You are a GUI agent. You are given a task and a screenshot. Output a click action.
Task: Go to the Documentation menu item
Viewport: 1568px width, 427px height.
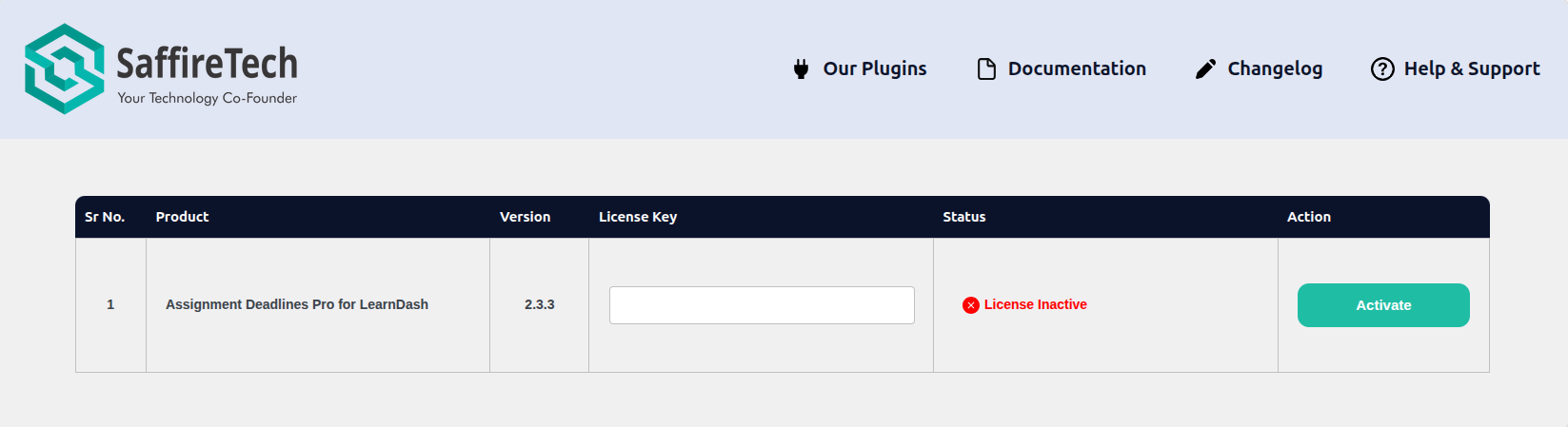coord(1076,68)
